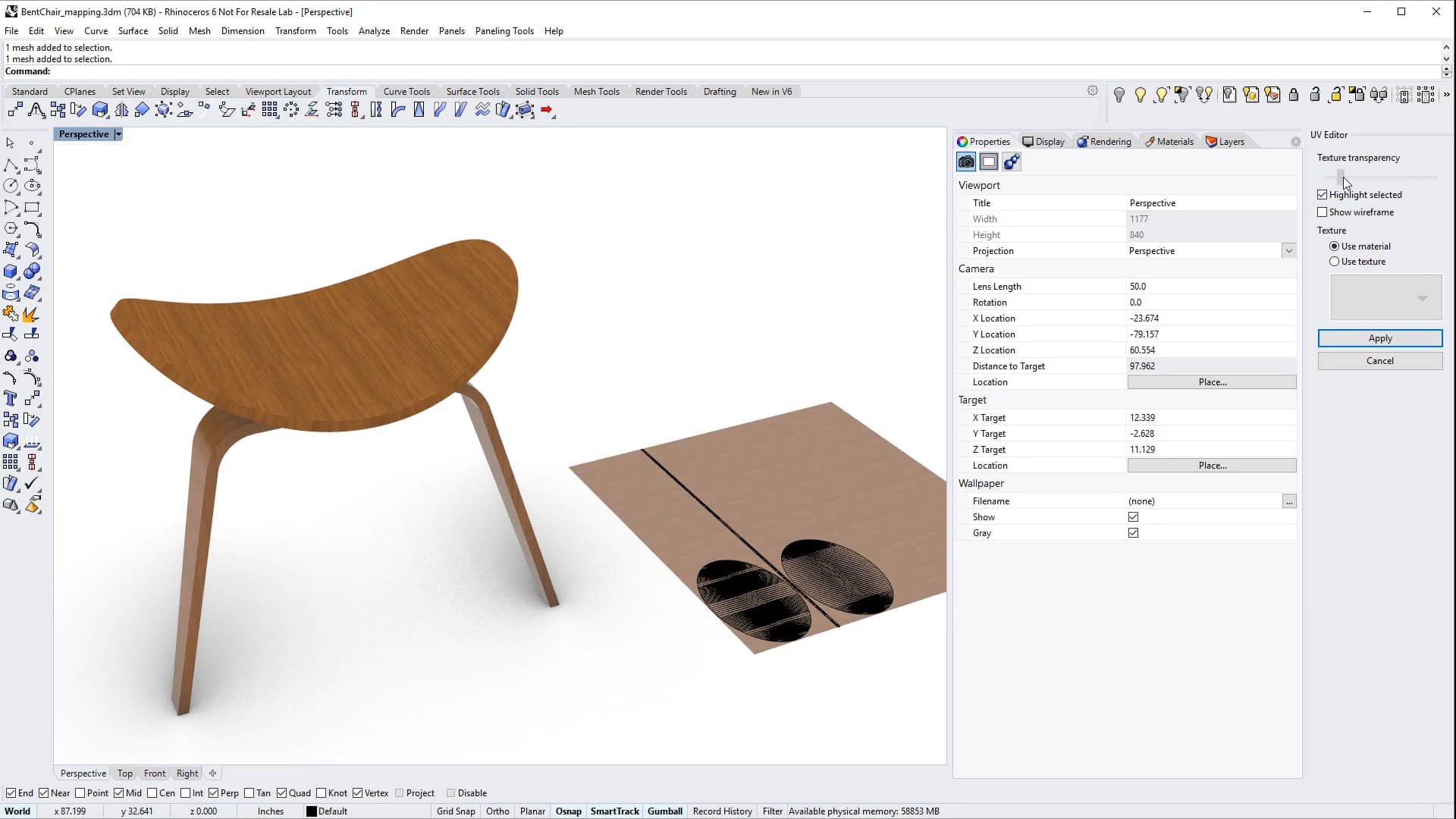
Task: Open the Rectangular Array tool
Action: [x=270, y=110]
